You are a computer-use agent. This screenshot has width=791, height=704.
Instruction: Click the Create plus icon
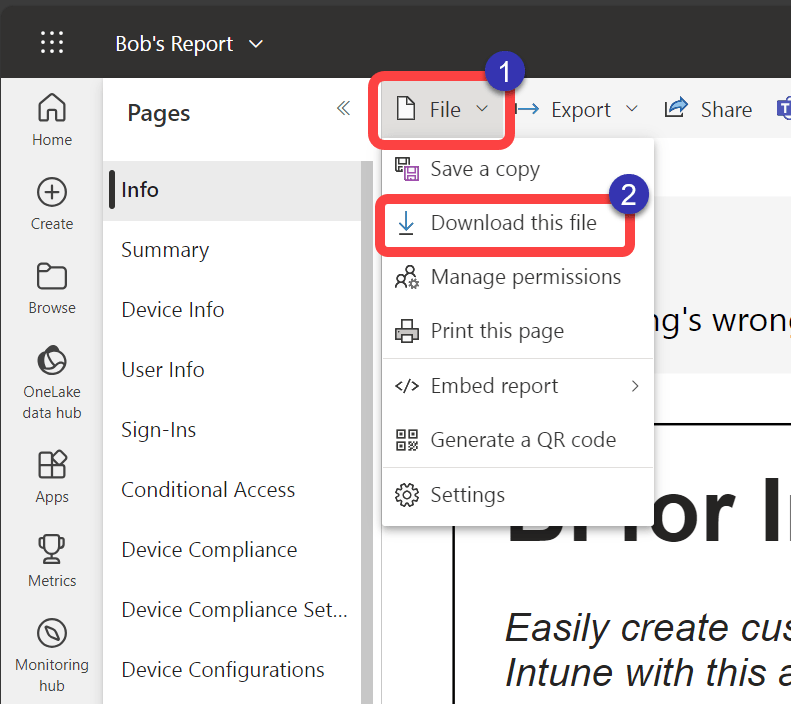52,192
